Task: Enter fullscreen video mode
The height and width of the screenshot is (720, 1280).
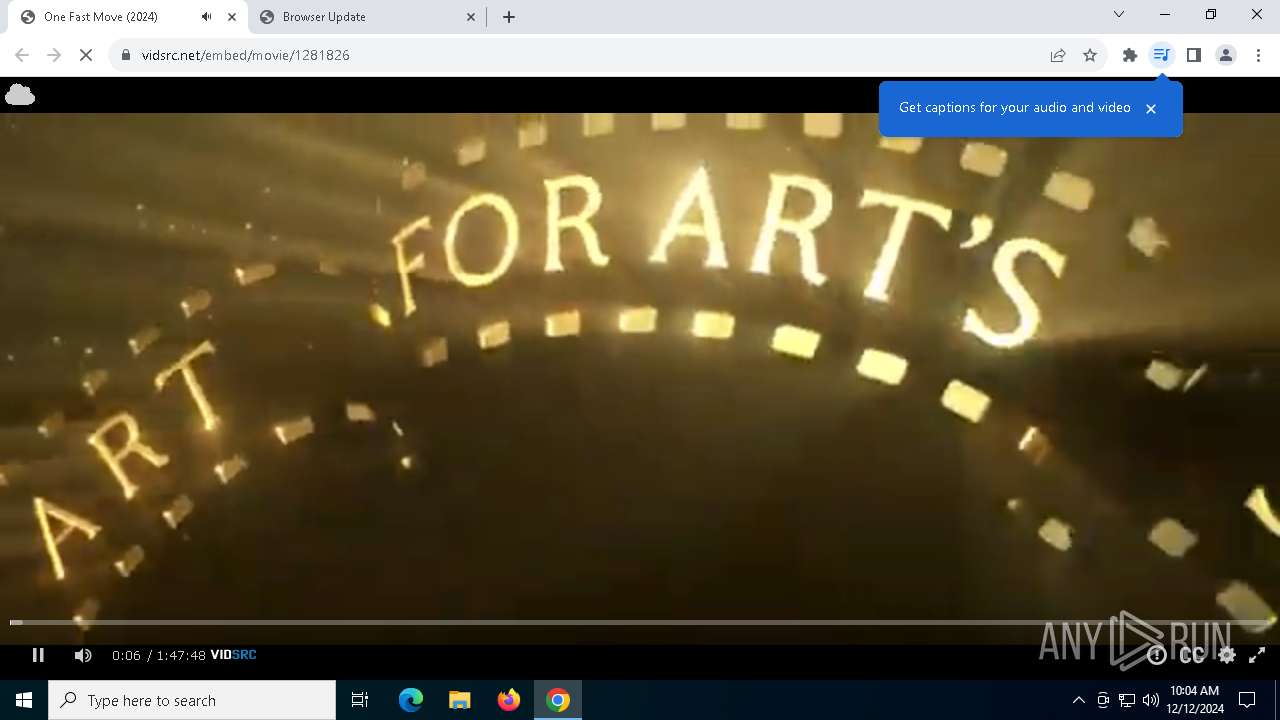Action: [x=1257, y=655]
